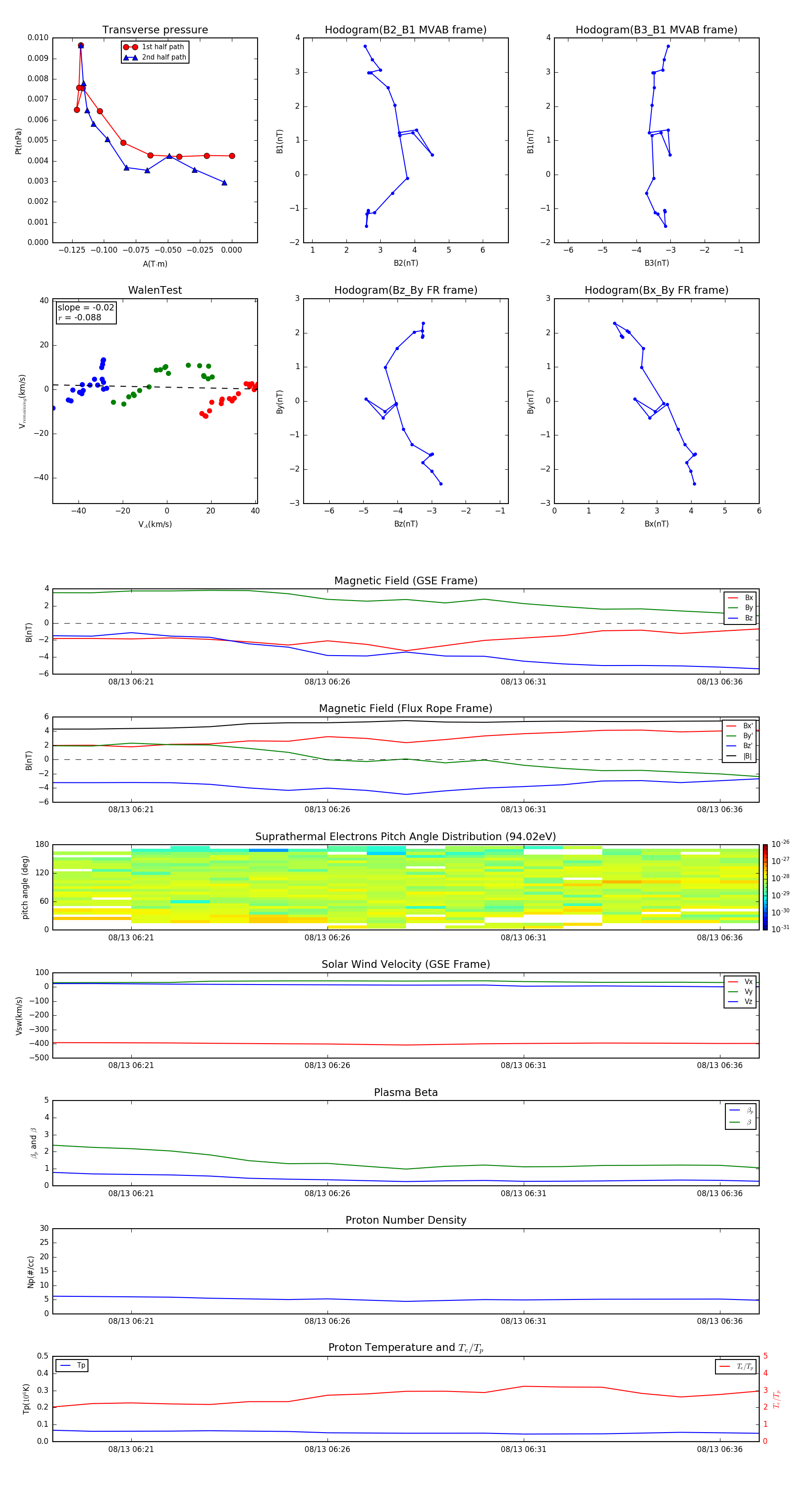Viewport: 812px width, 1489px height.
Task: Click the Suprathermal Electrons Pitch Angle Distribution title
Action: [406, 837]
